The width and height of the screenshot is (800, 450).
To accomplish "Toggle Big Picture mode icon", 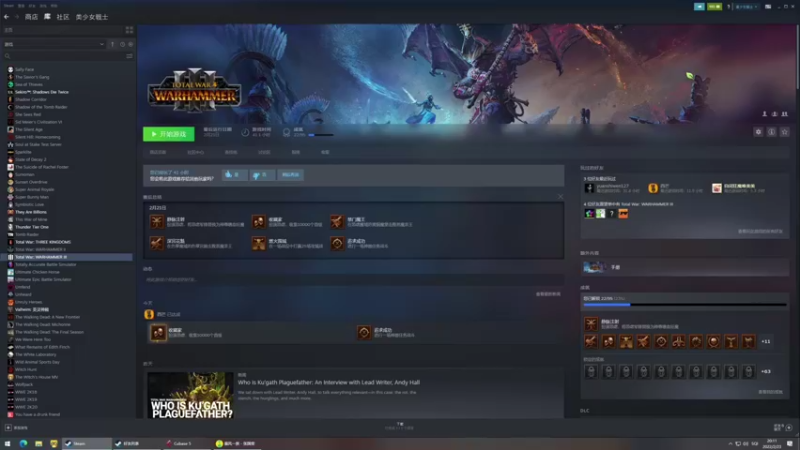I will tap(768, 7).
